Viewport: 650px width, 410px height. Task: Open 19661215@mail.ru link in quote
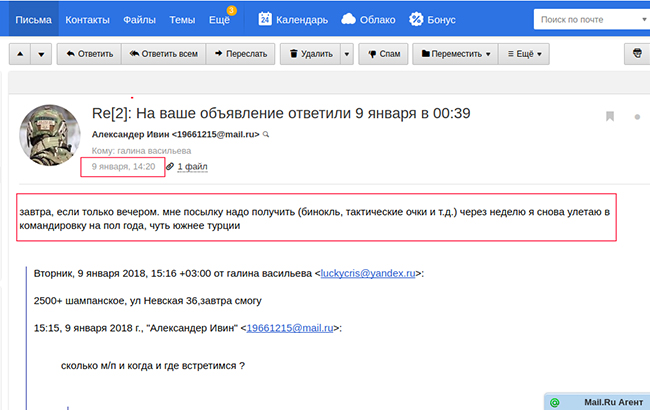pos(290,328)
